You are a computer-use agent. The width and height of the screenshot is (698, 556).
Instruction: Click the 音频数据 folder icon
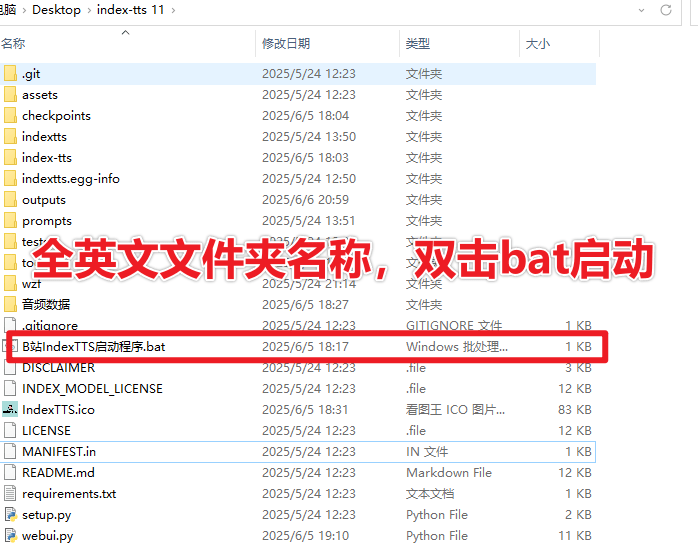[x=10, y=305]
